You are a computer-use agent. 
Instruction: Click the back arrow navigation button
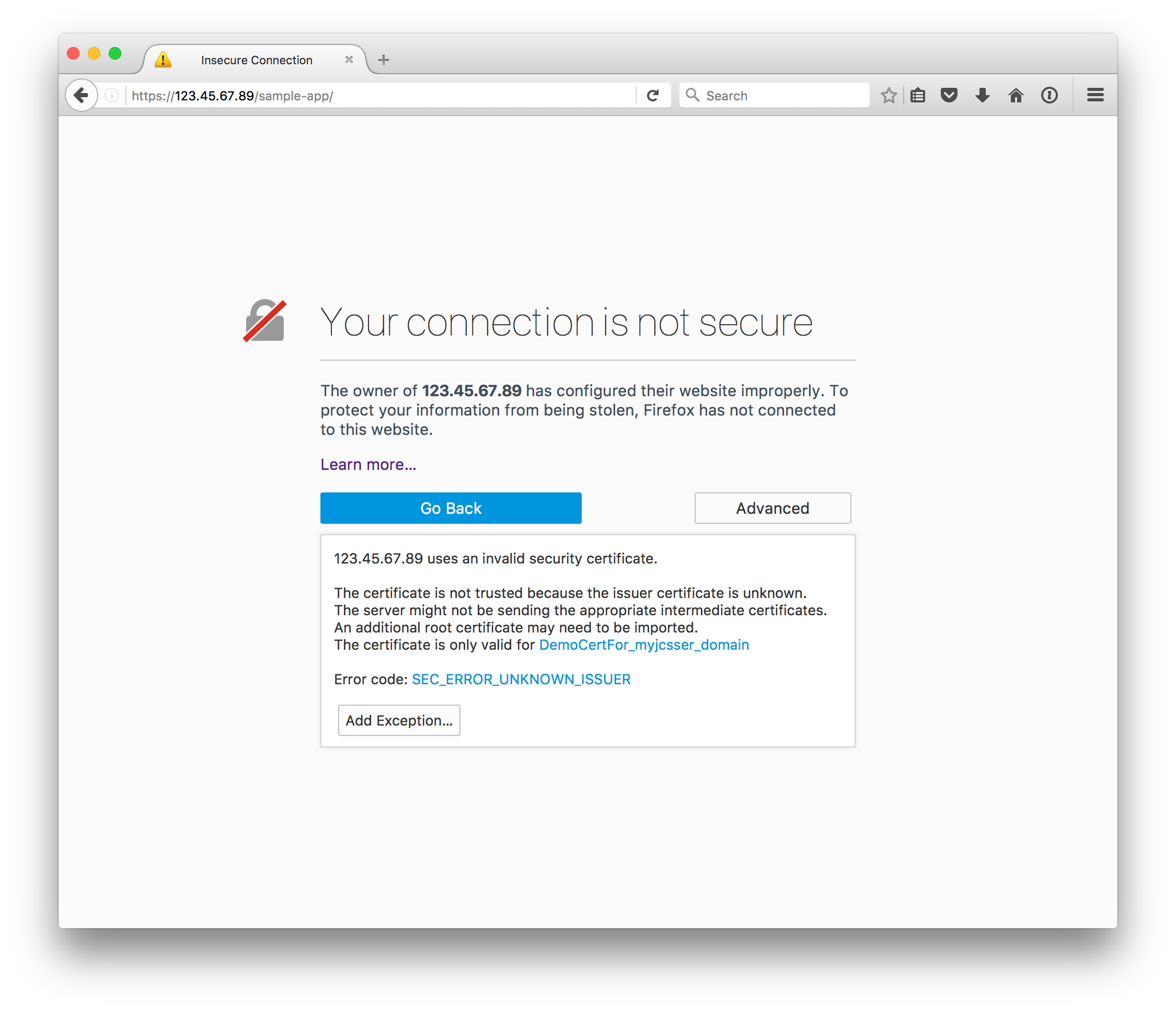coord(81,95)
